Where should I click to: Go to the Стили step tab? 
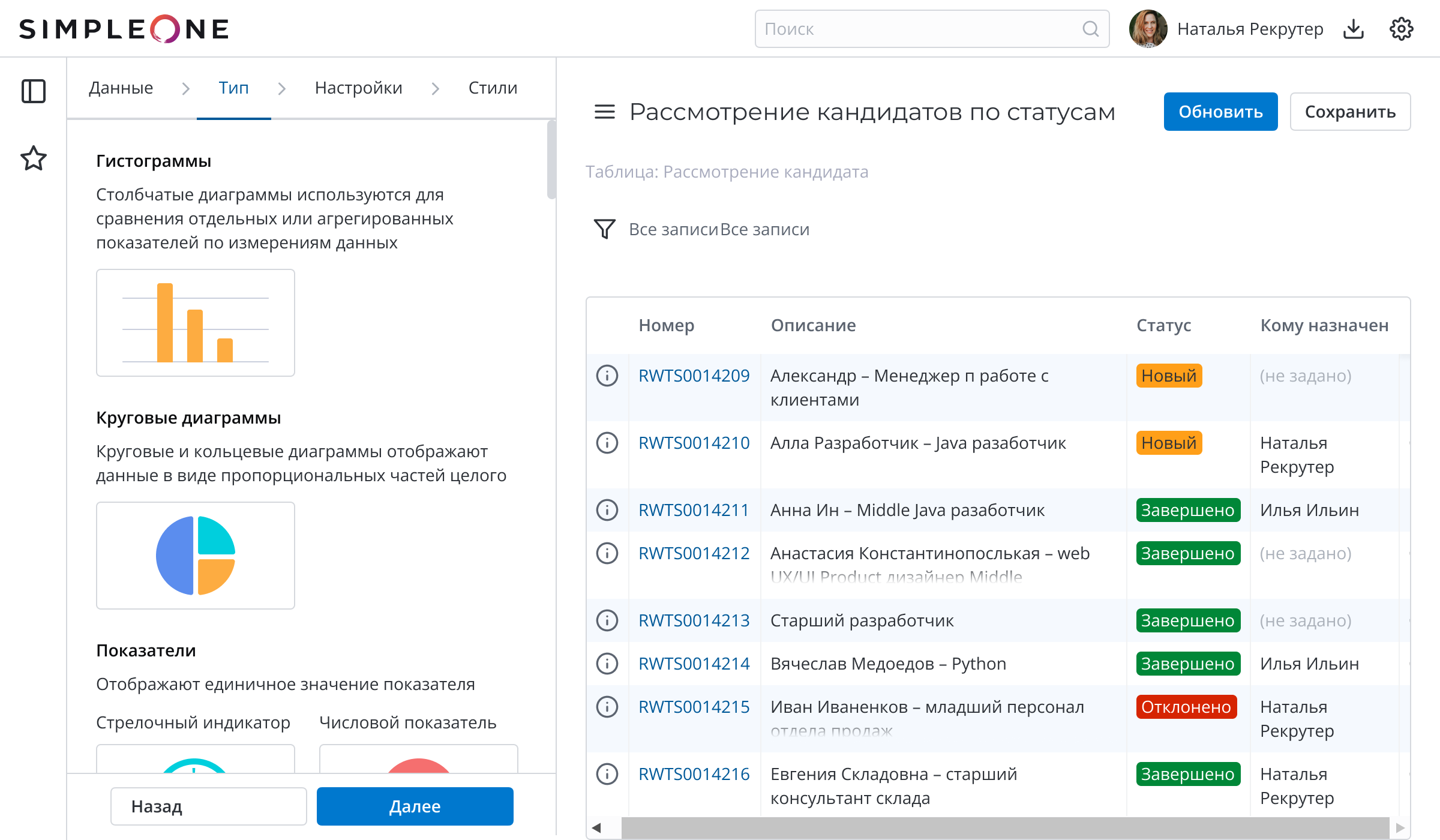click(x=493, y=88)
